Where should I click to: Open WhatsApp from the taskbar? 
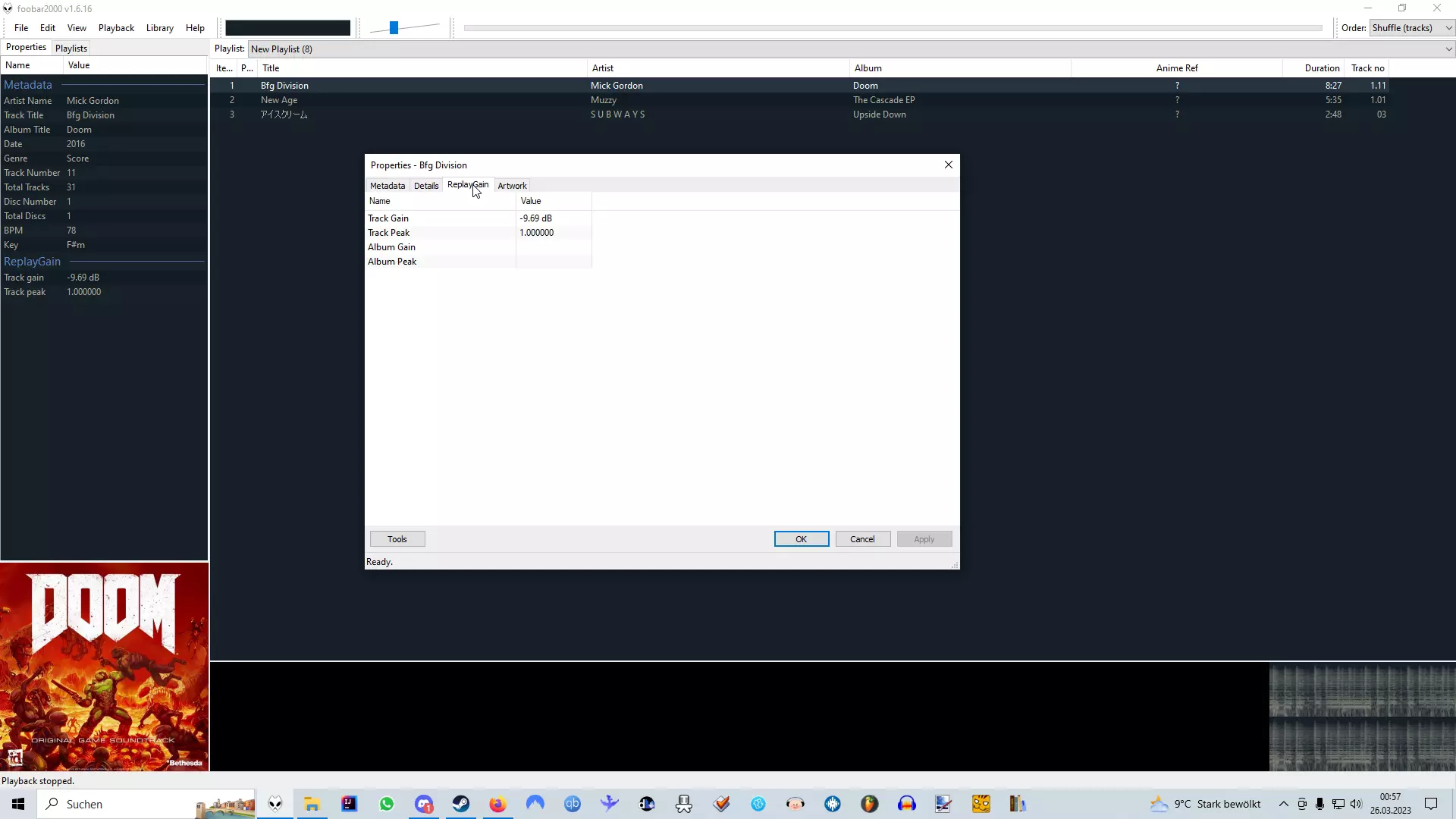387,804
